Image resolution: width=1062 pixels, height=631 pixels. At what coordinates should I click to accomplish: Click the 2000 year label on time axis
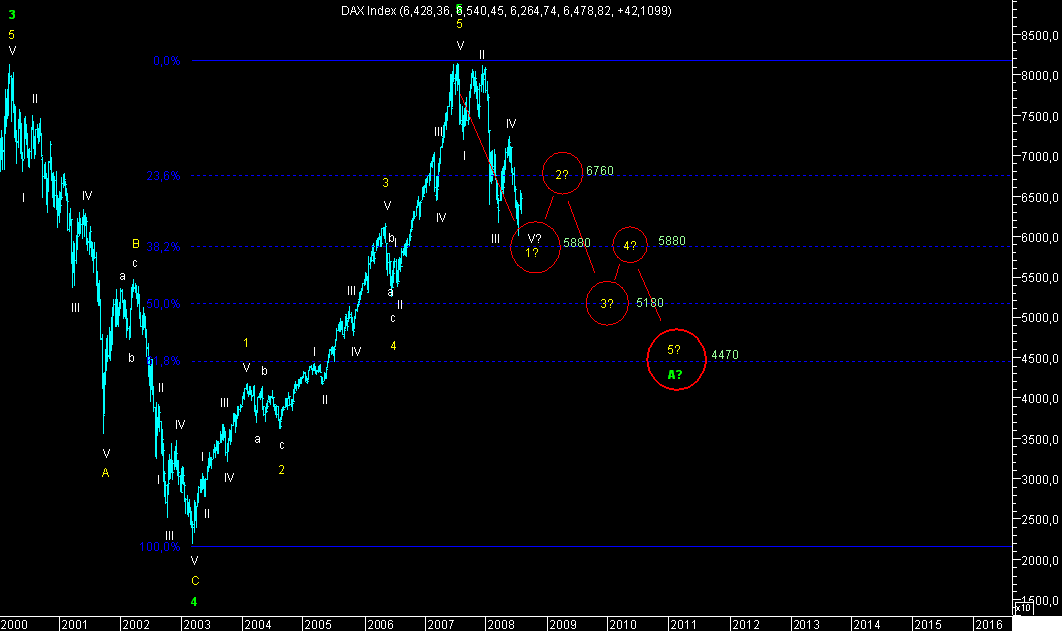point(14,624)
